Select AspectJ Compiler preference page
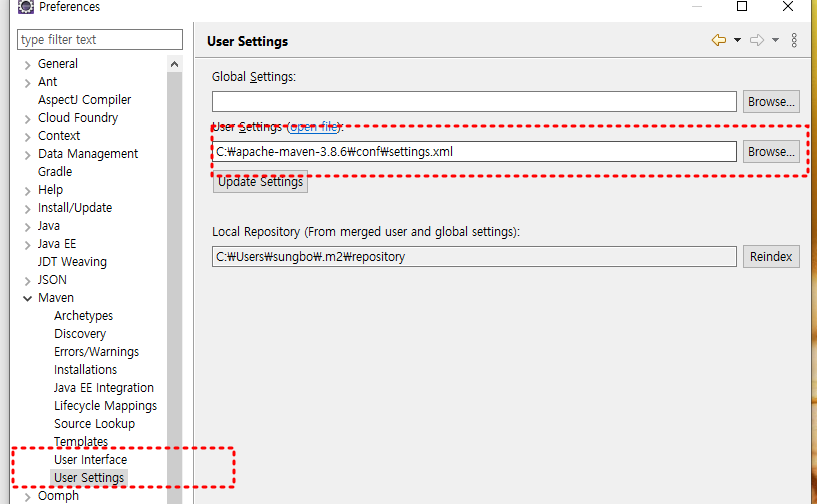 tap(84, 100)
